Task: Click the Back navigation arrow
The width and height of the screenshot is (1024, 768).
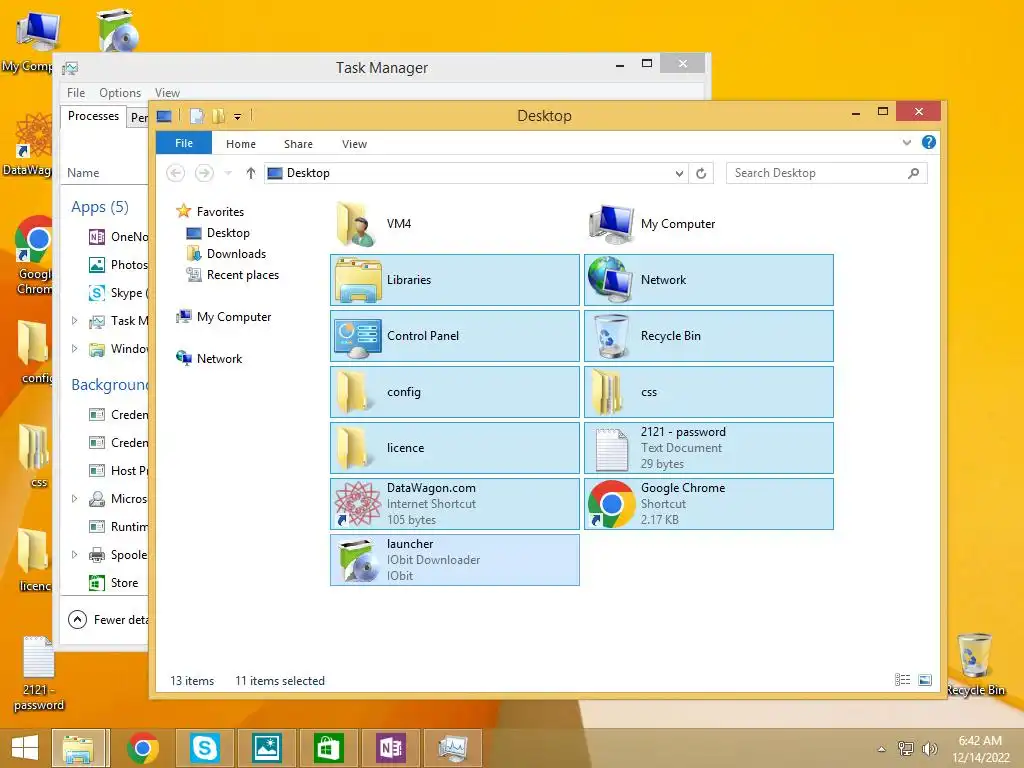Action: (x=175, y=173)
